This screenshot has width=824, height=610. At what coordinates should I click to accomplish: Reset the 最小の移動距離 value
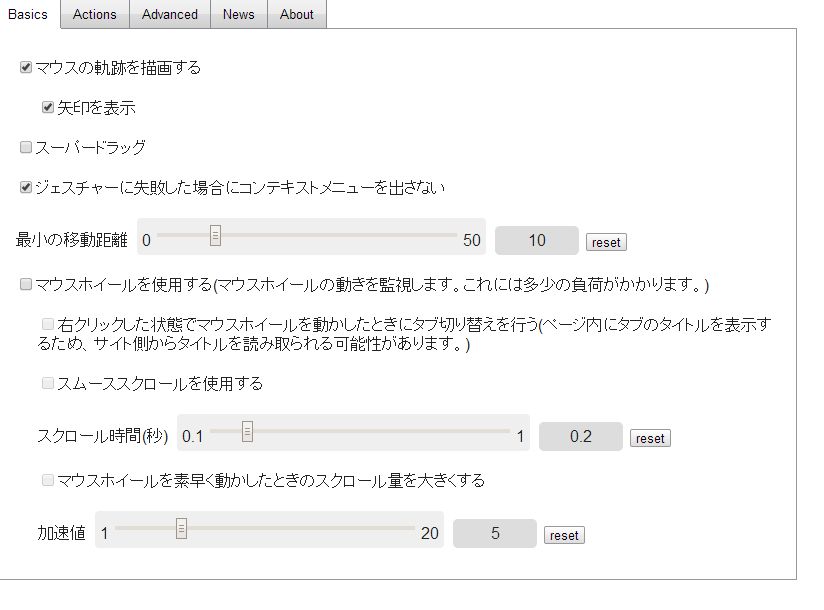[606, 242]
